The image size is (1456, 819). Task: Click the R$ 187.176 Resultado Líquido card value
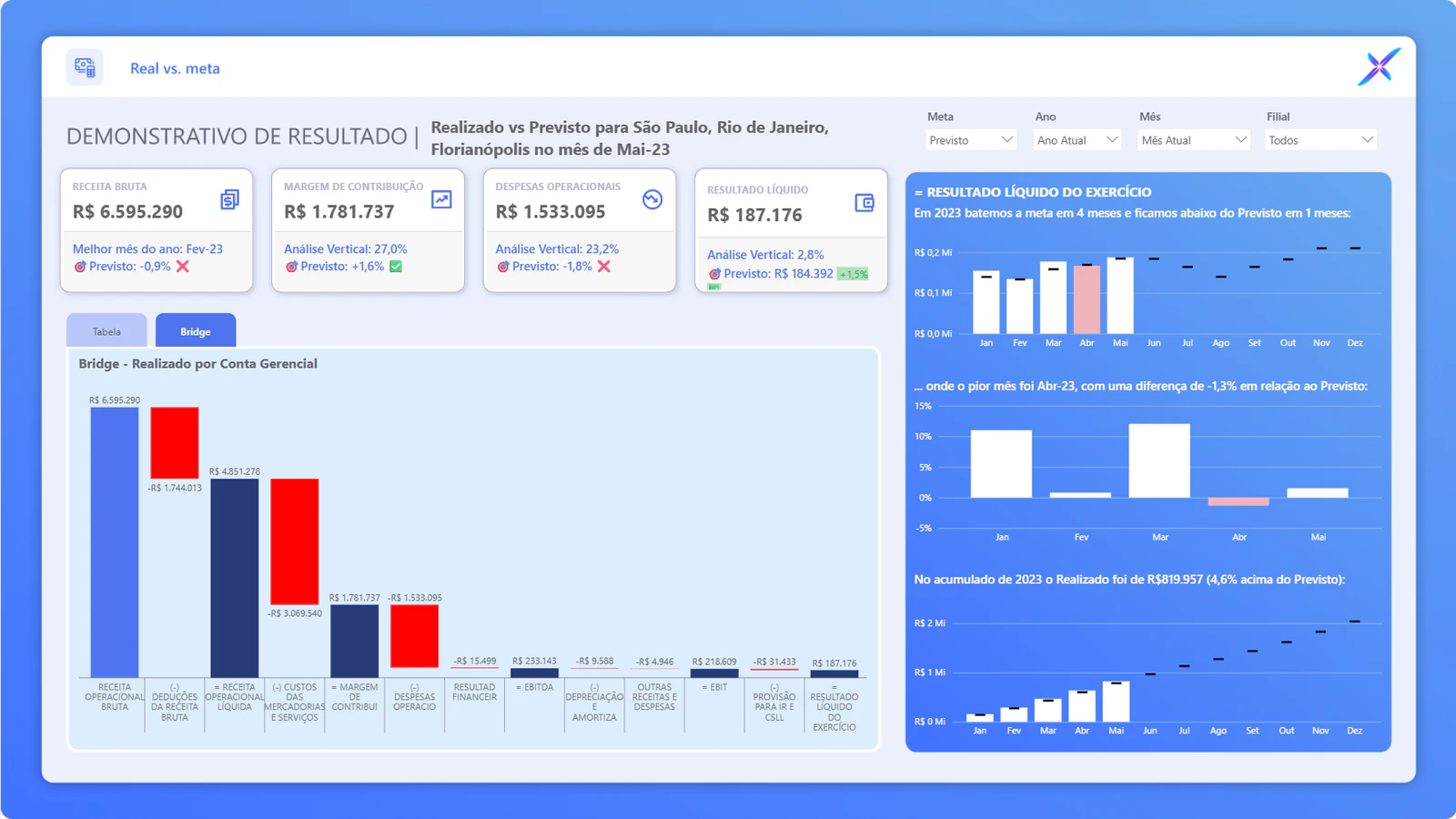(754, 216)
